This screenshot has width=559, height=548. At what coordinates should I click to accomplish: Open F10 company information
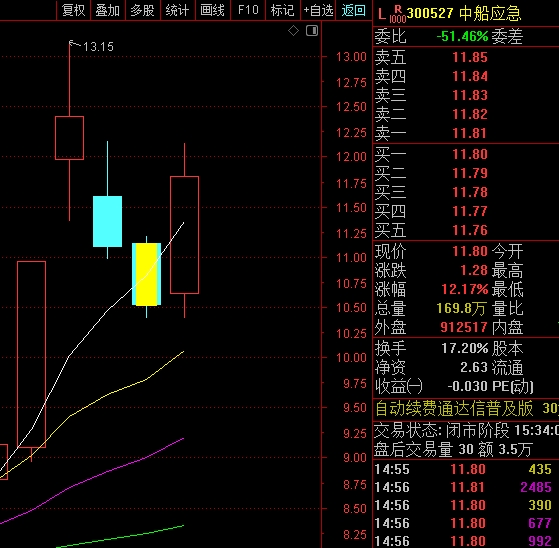pos(248,10)
